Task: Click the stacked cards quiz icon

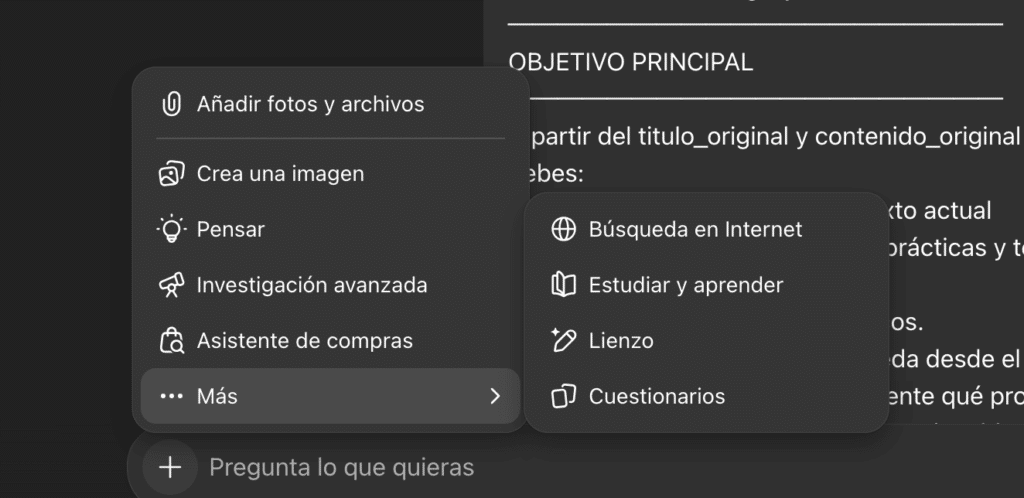Action: (x=563, y=396)
